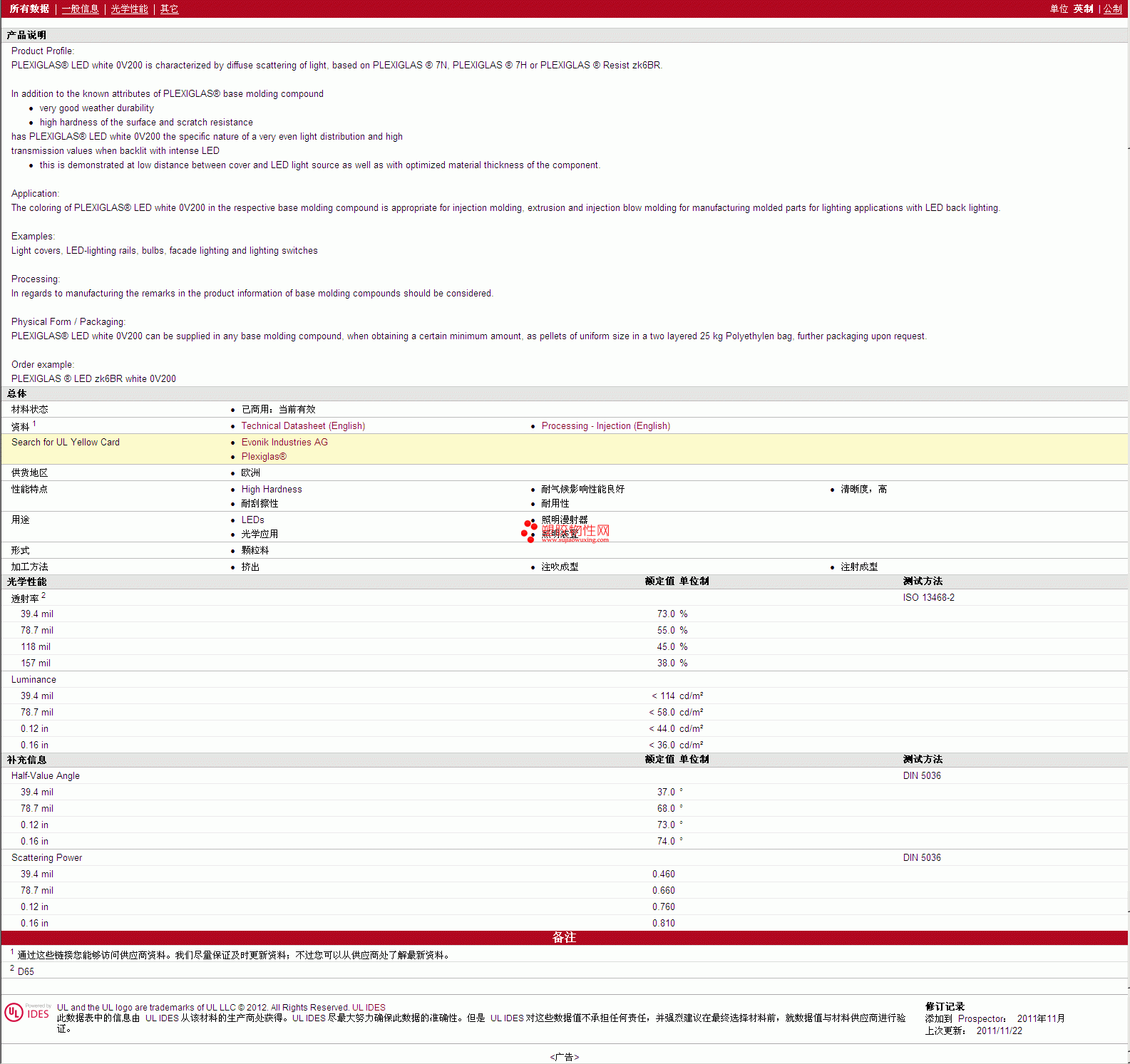Click footnote superscript 1 next to 资料
Viewport: 1130px width, 1064px height.
[34, 423]
